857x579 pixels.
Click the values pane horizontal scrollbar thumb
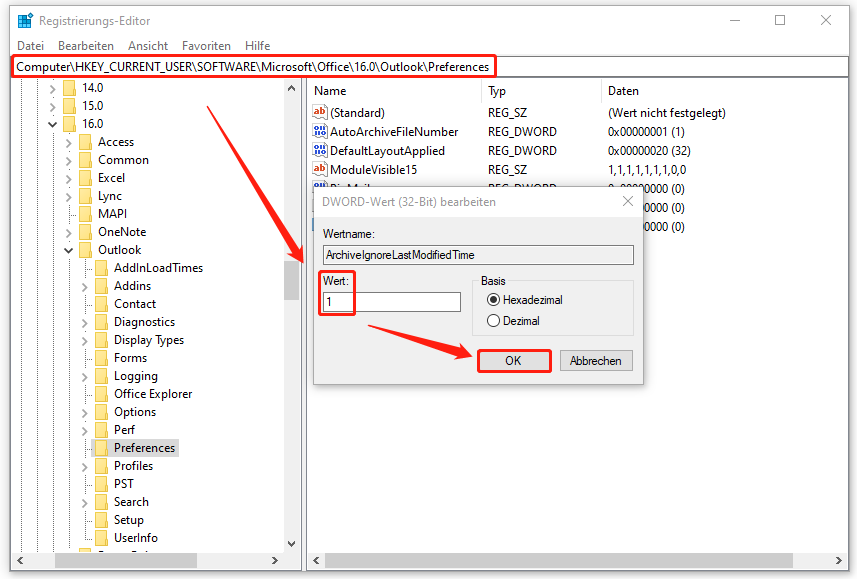pos(559,560)
